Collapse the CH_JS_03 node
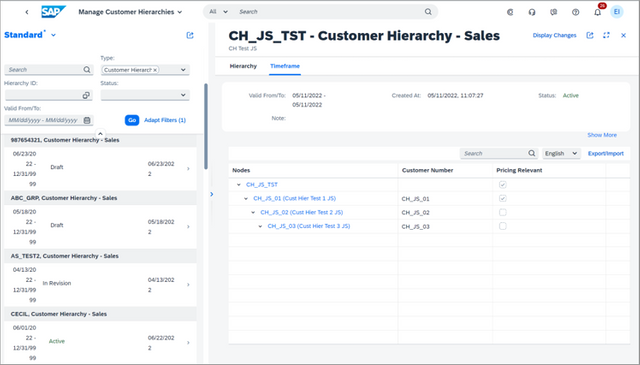Viewport: 640px width, 365px height. 260,226
